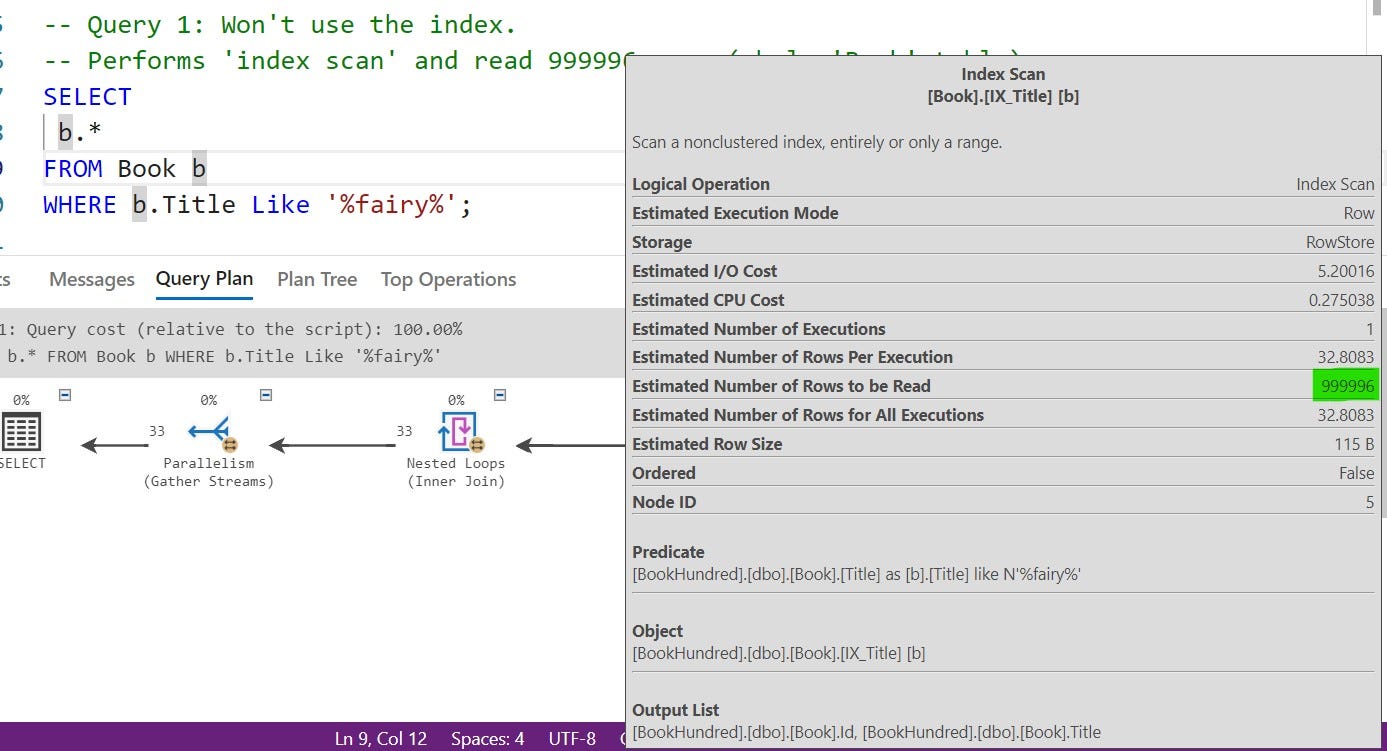Screen dimensions: 1387x751
Task: Click Estimated Rows Per Execution 32.8083
Action: (x=1345, y=357)
